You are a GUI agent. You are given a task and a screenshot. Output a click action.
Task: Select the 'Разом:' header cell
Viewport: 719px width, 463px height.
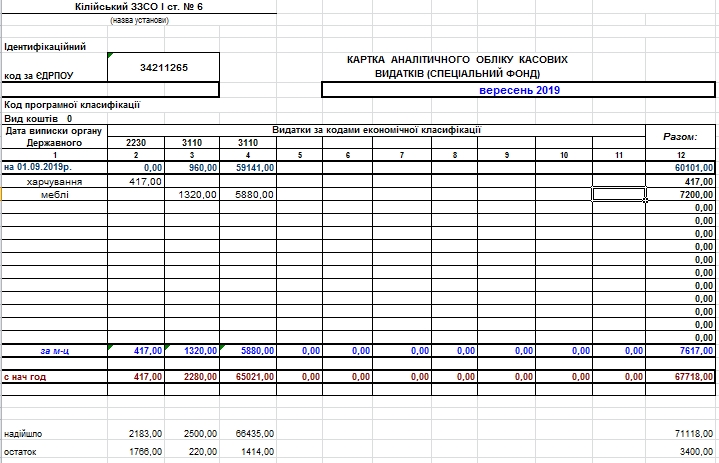(x=680, y=137)
